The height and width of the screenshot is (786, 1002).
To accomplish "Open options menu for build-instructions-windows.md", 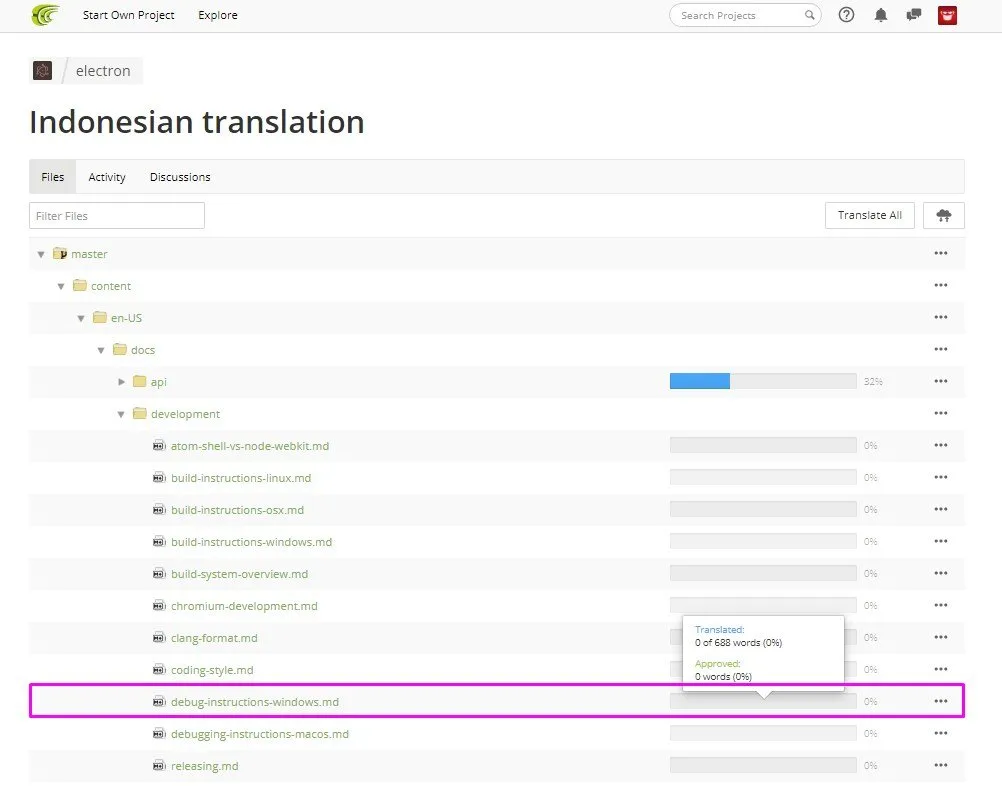I will pos(941,541).
